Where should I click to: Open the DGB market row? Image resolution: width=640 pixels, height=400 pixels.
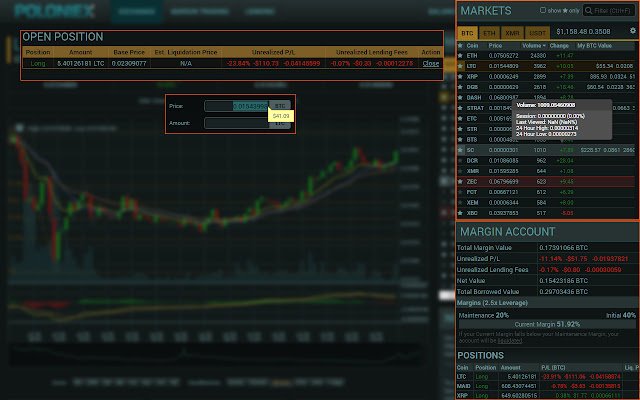[x=548, y=87]
